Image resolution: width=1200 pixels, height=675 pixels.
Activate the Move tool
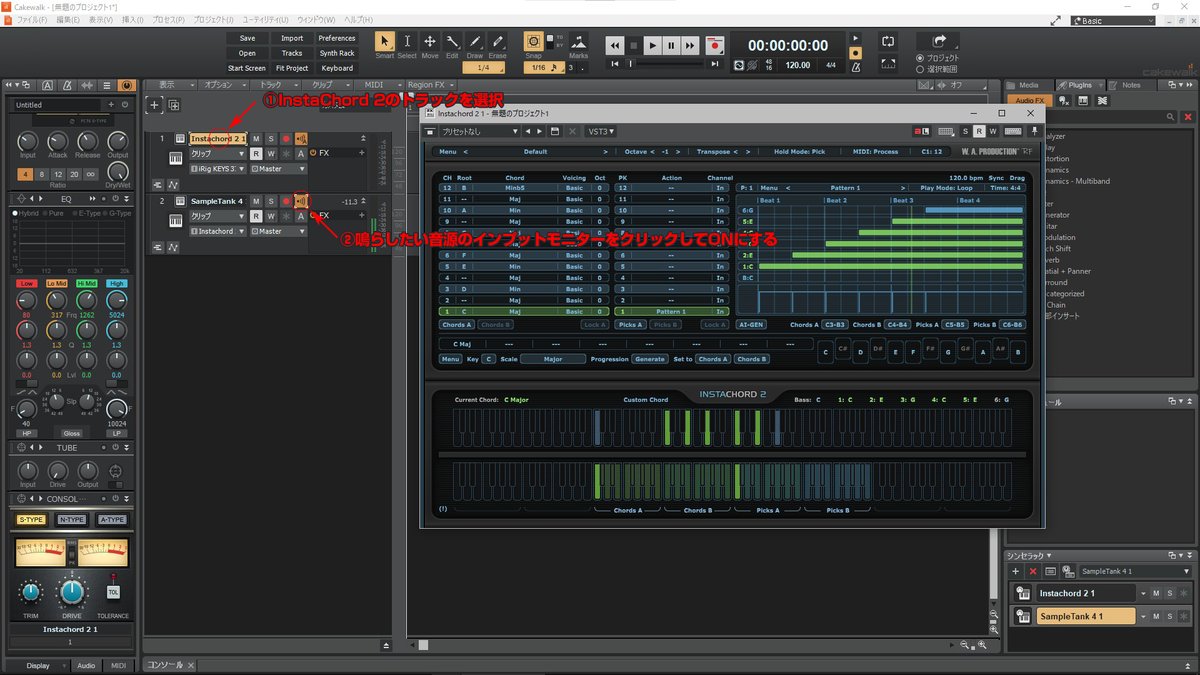coord(430,43)
